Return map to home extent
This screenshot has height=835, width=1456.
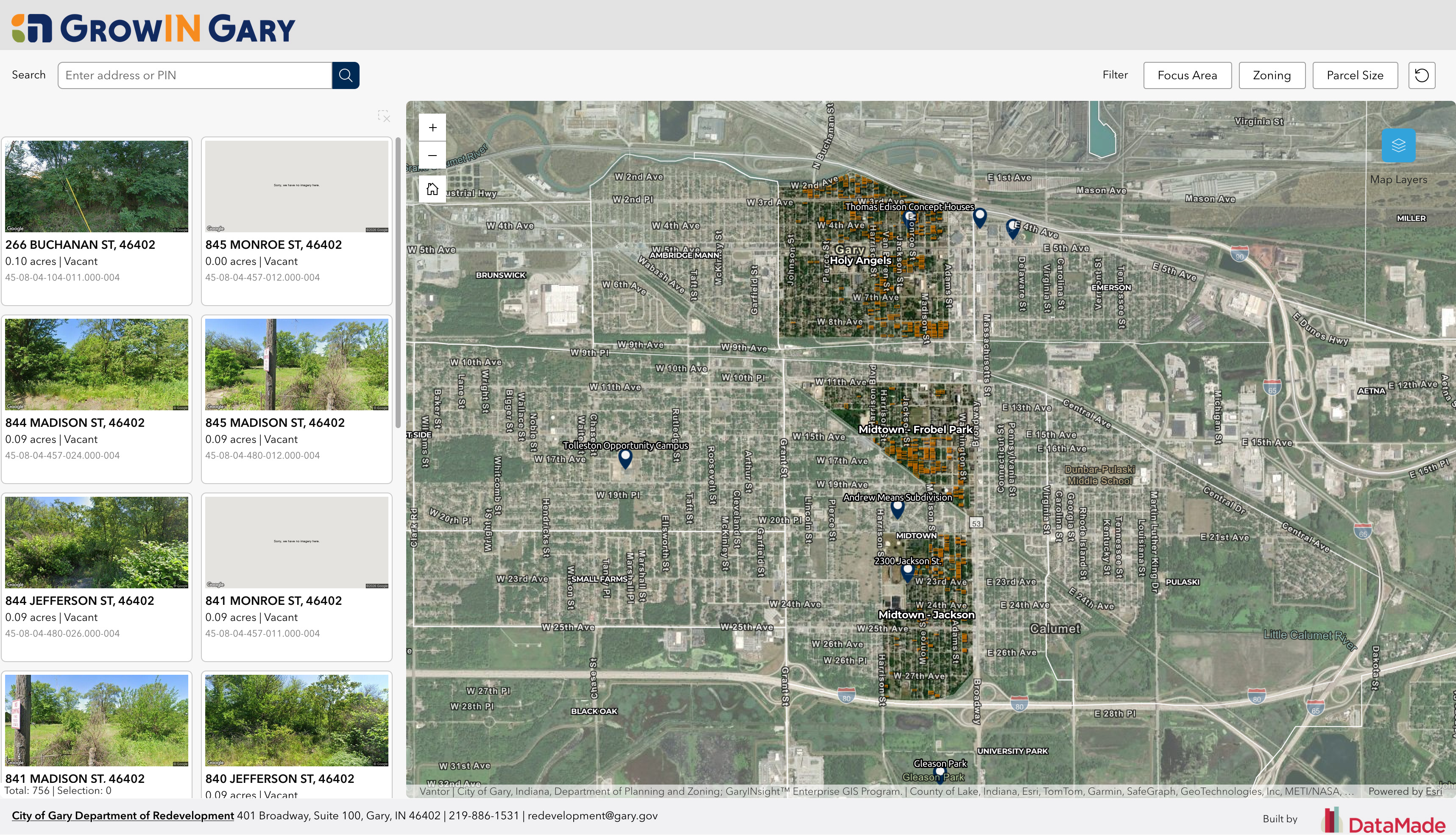(x=432, y=189)
